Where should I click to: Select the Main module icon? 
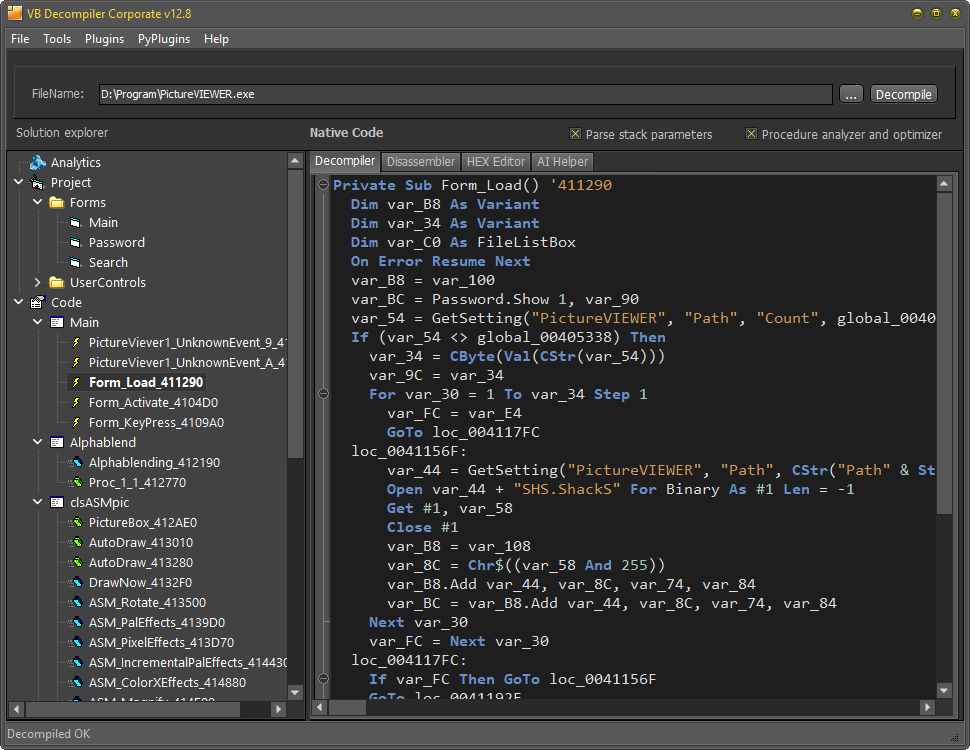pos(56,322)
